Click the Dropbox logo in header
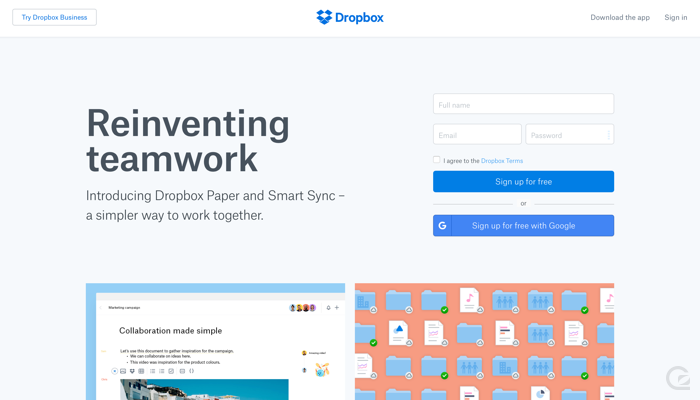 [350, 17]
